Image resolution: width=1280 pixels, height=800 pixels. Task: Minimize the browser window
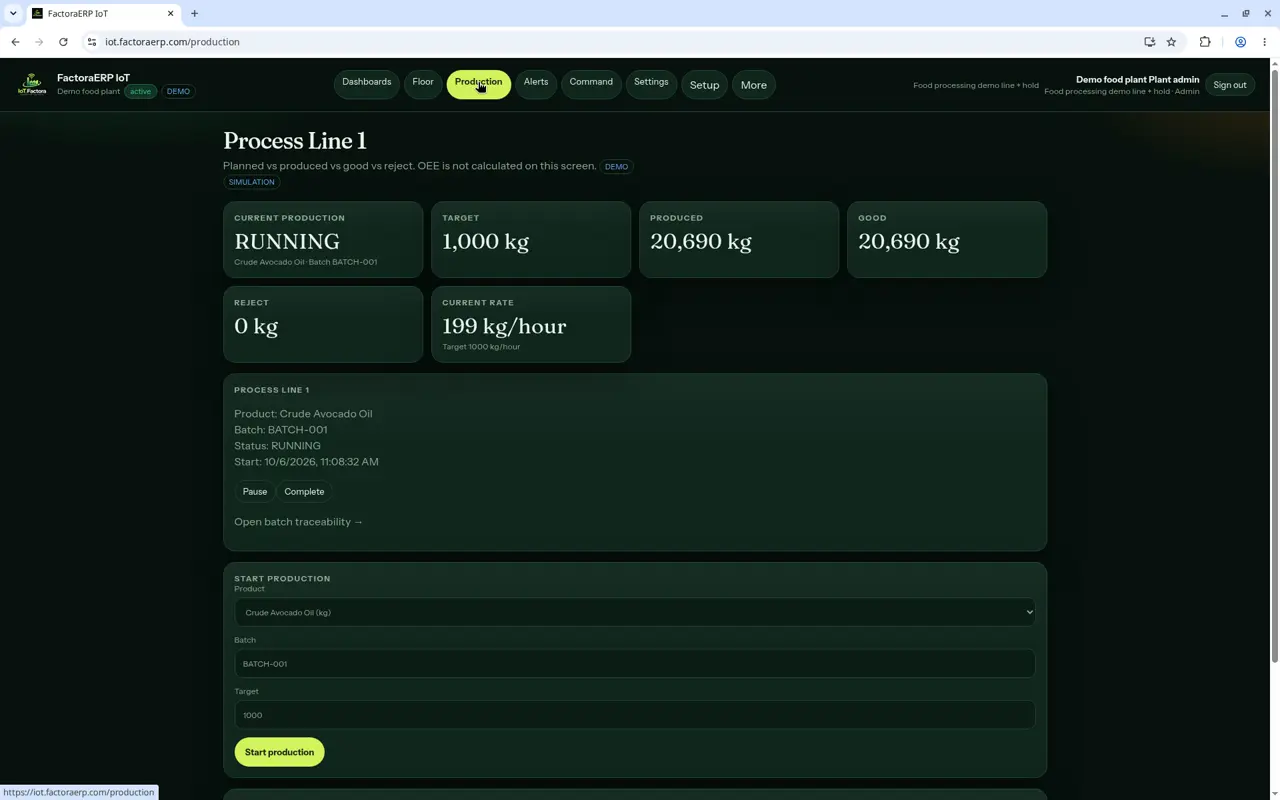tap(1224, 14)
